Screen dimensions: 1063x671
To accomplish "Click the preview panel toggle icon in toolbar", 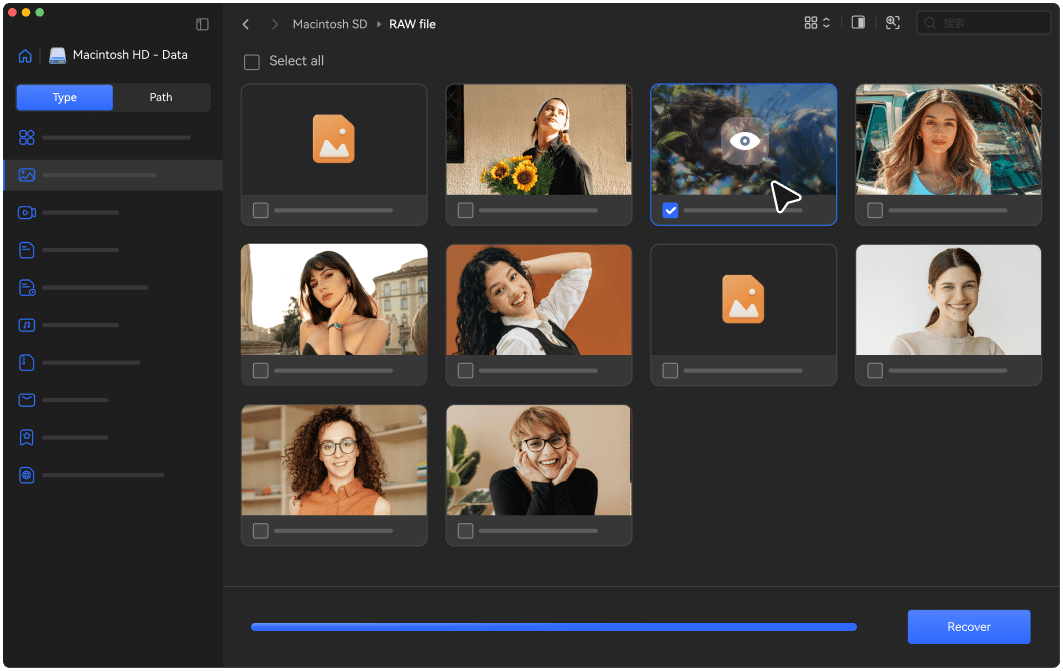I will click(x=858, y=23).
